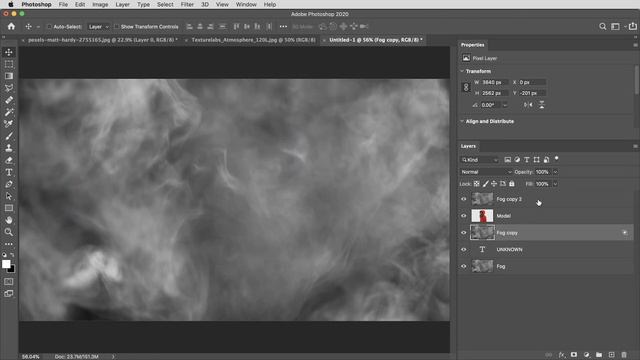Select the Rectangle shape tool

(x=9, y=208)
